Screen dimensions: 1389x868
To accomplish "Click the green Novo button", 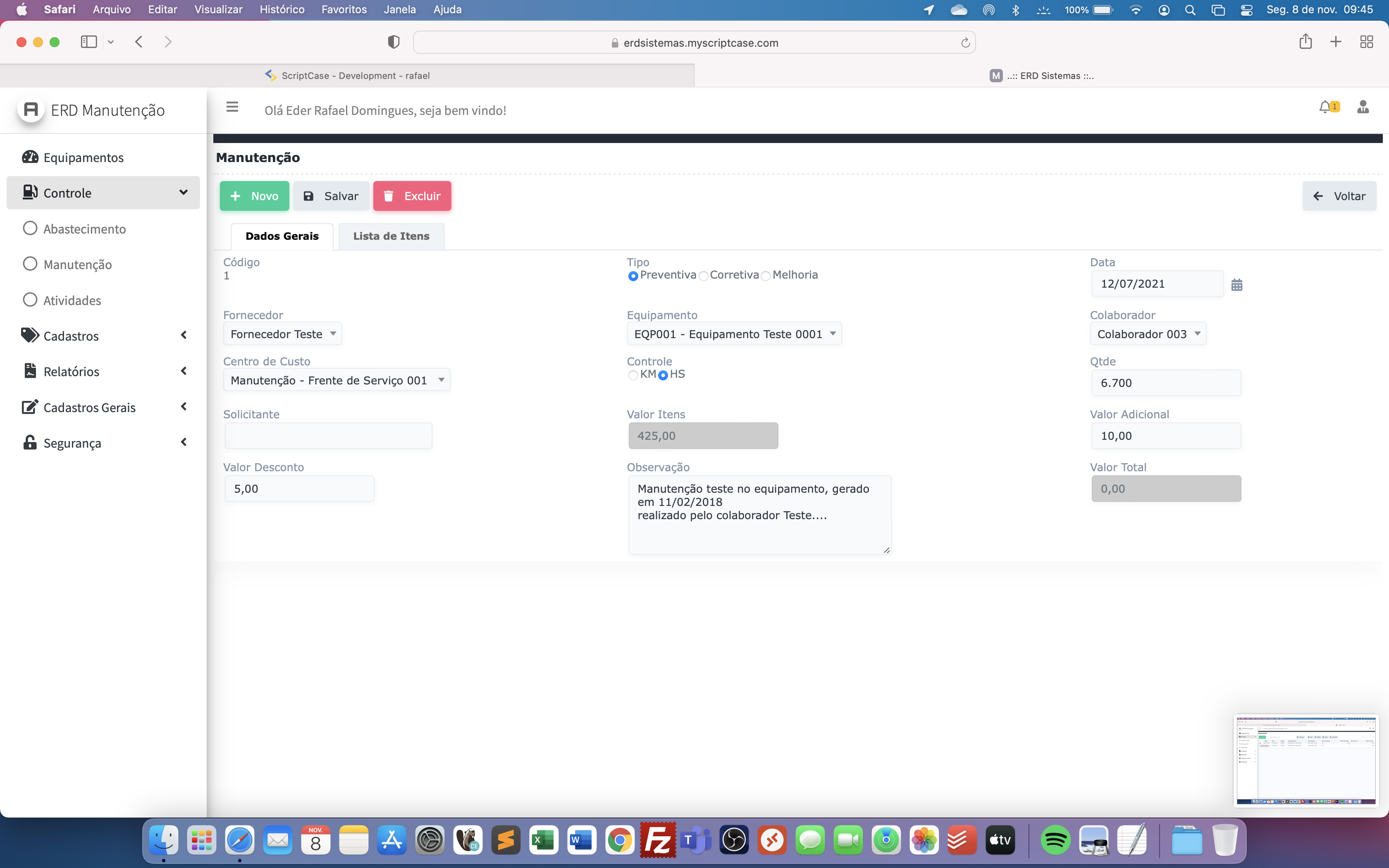I will (x=254, y=196).
